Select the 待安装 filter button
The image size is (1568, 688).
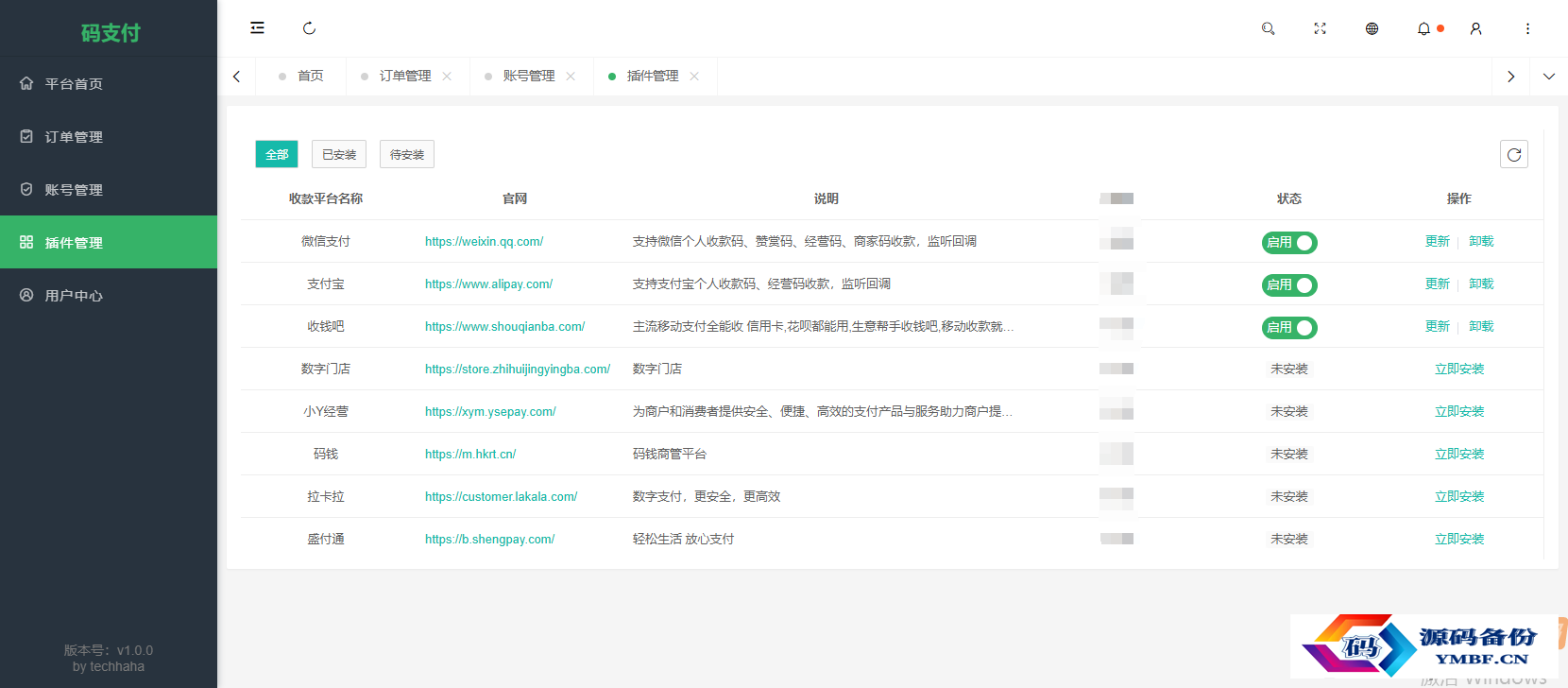tap(407, 154)
